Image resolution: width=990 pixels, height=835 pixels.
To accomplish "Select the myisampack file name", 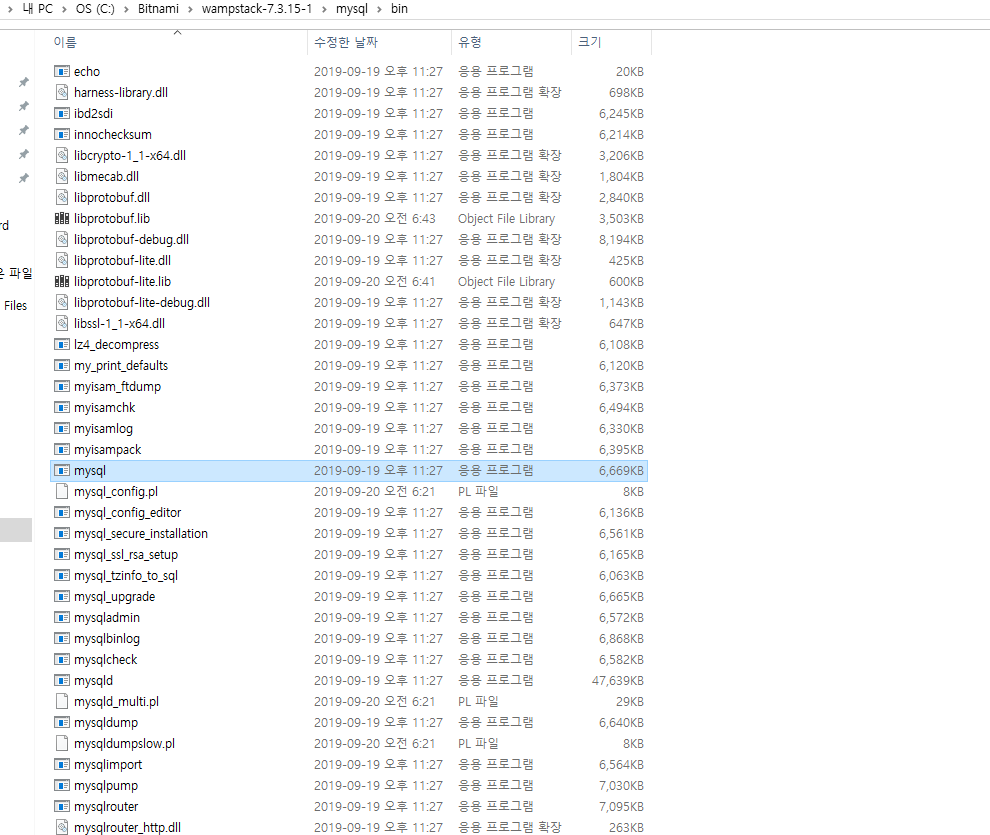I will click(x=107, y=449).
